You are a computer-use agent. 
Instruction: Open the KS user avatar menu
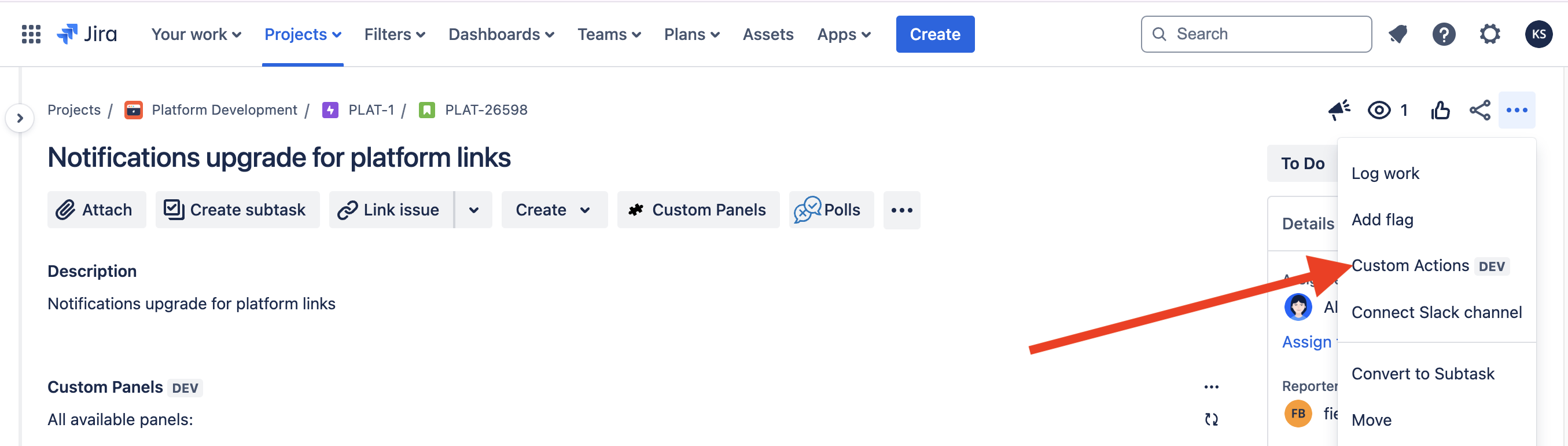(1538, 34)
